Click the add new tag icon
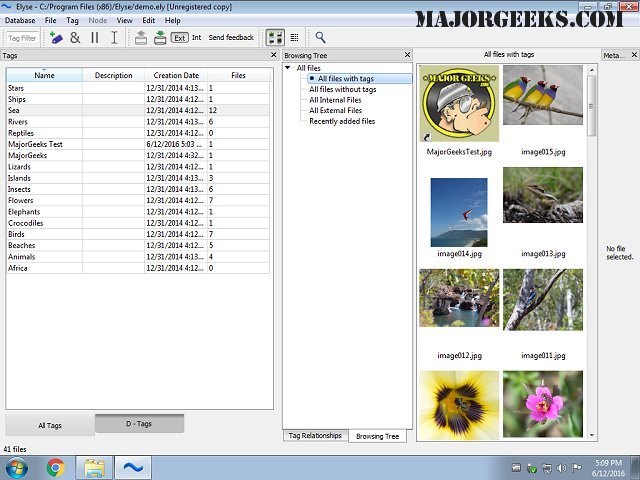This screenshot has height=480, width=640. [x=56, y=38]
